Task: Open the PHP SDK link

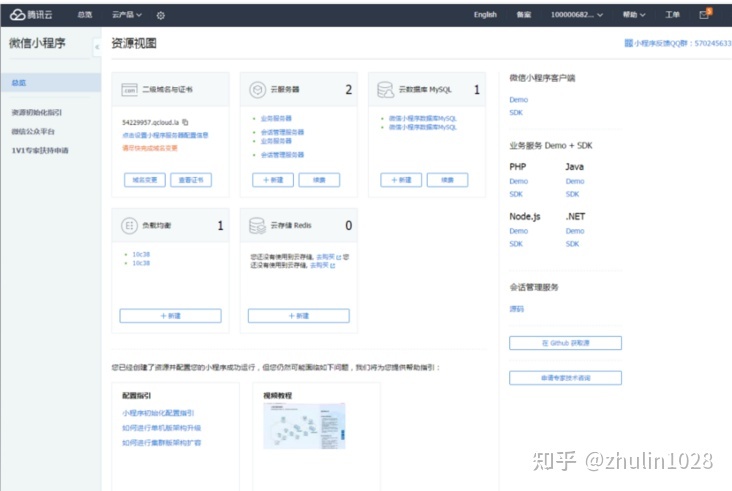Action: 516,194
